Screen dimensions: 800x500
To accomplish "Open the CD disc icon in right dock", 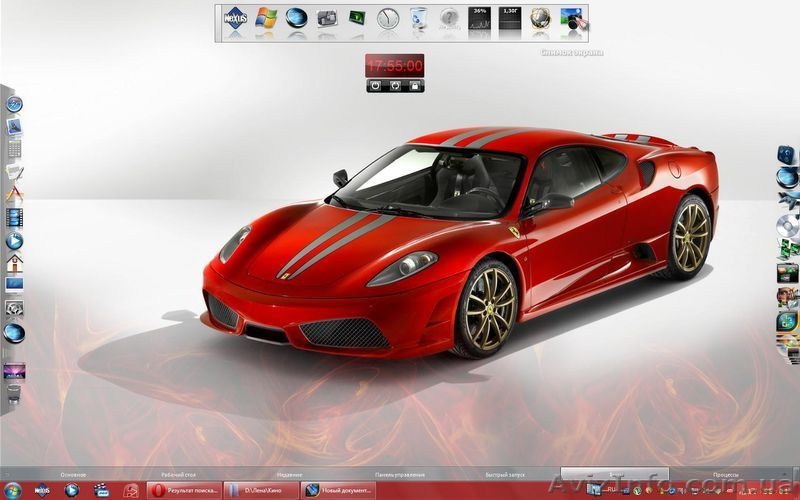I will [x=789, y=224].
